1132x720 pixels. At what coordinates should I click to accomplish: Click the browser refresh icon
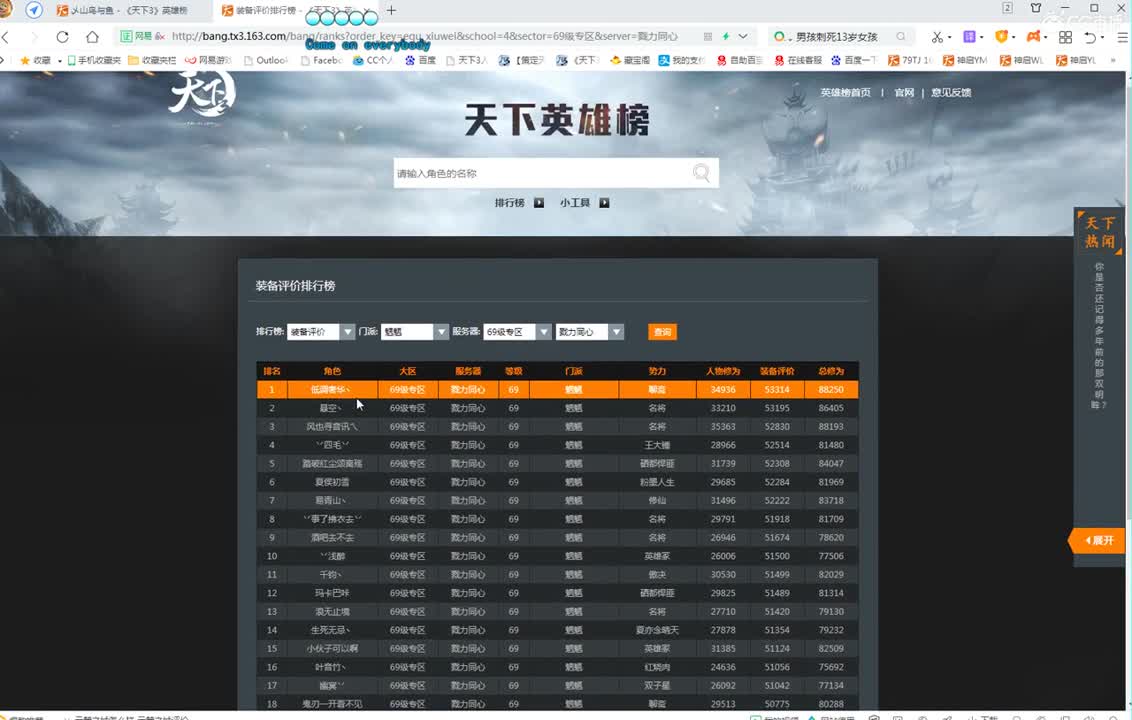tap(62, 37)
